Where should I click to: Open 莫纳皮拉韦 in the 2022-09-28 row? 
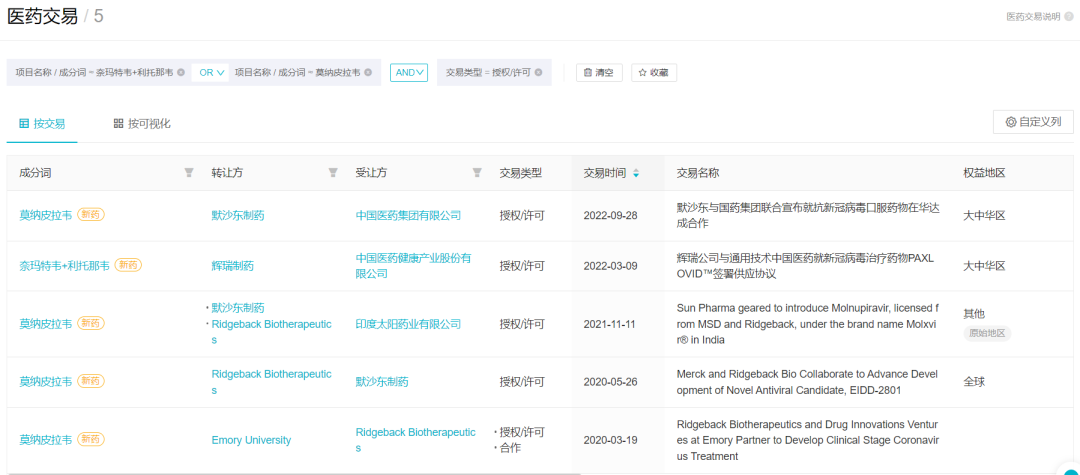[45, 215]
